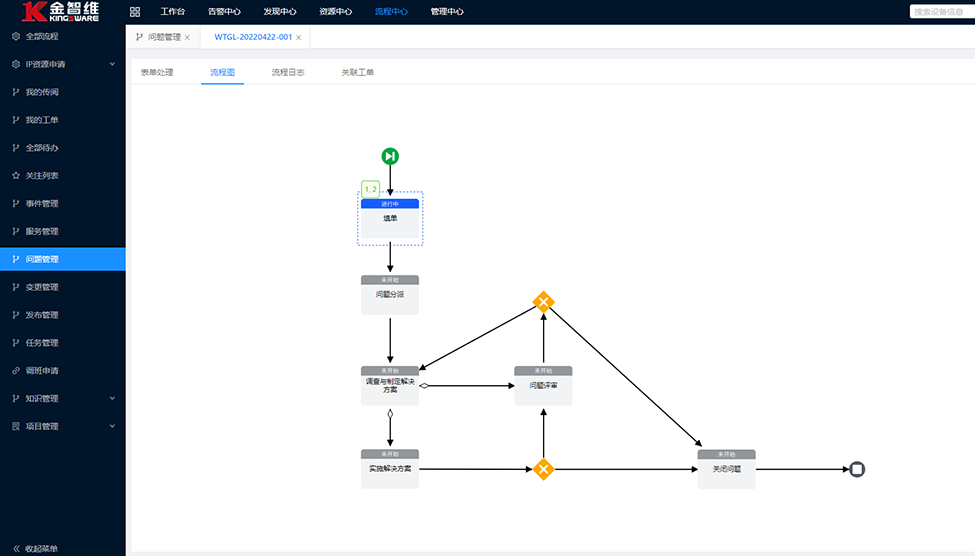
Task: Expand the 项目管理 chevron
Action: (x=113, y=427)
